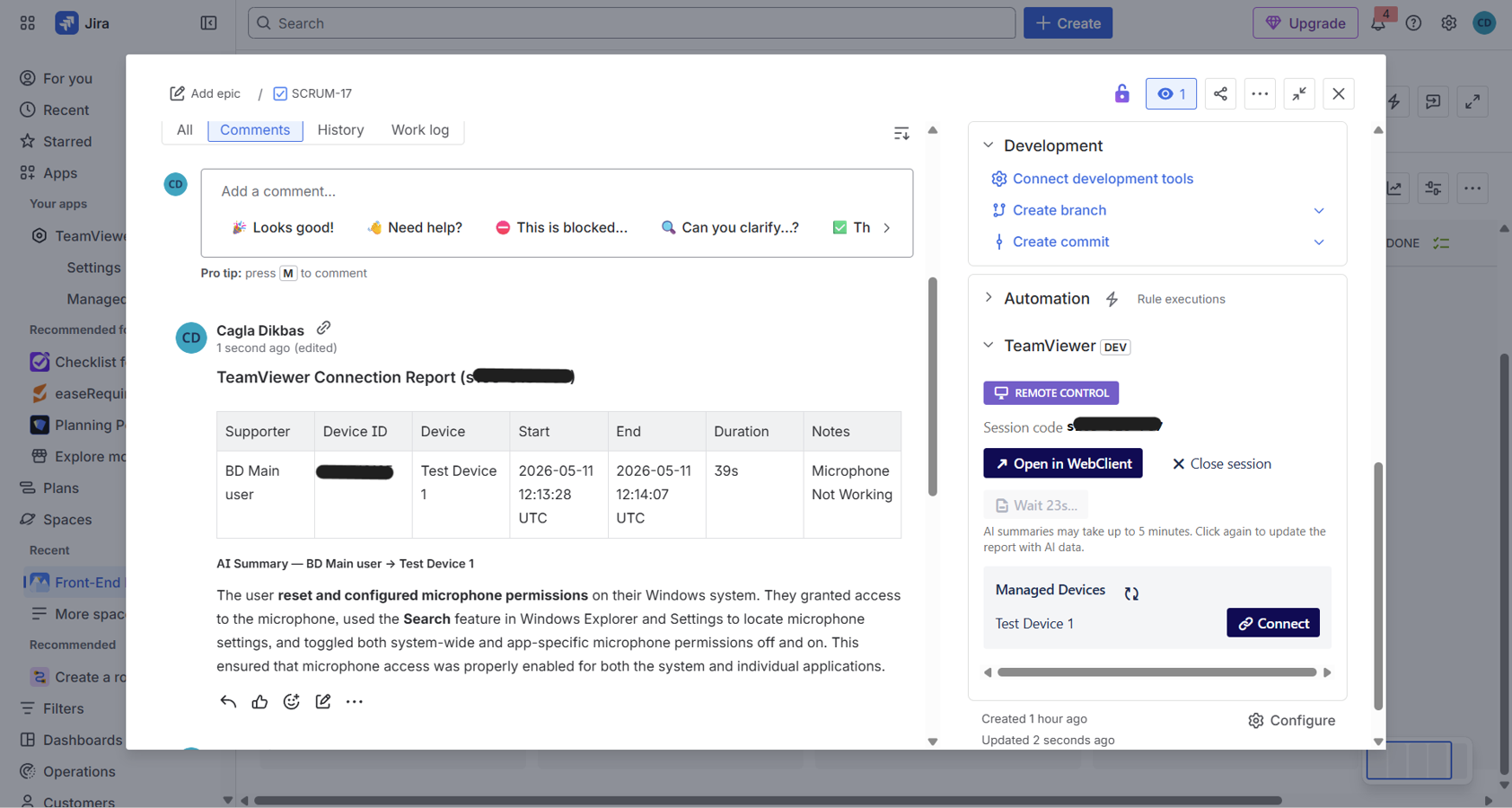Insert the Can you clarify...? quick reply
Screen dimensions: 1512x808
(730, 227)
